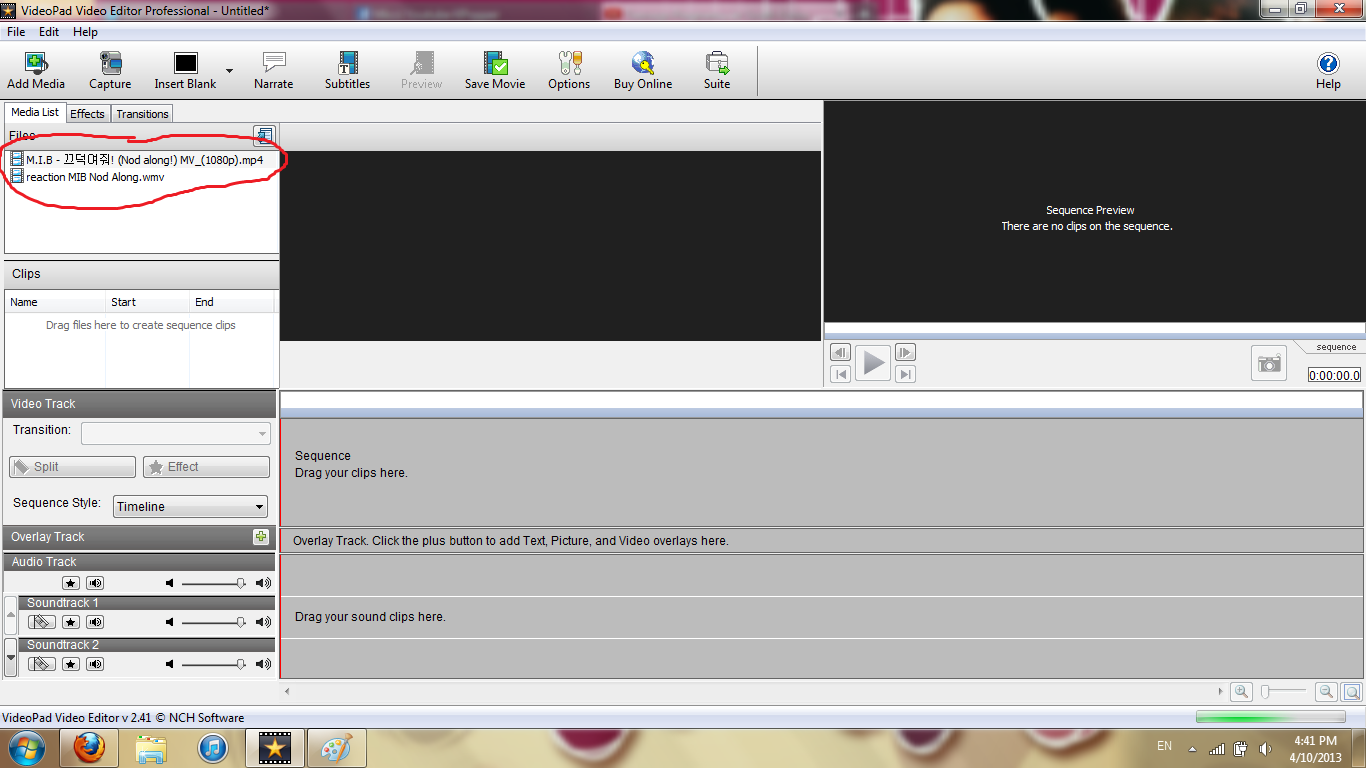Image resolution: width=1366 pixels, height=768 pixels.
Task: Click the Effect button in Video Track
Action: pyautogui.click(x=206, y=467)
